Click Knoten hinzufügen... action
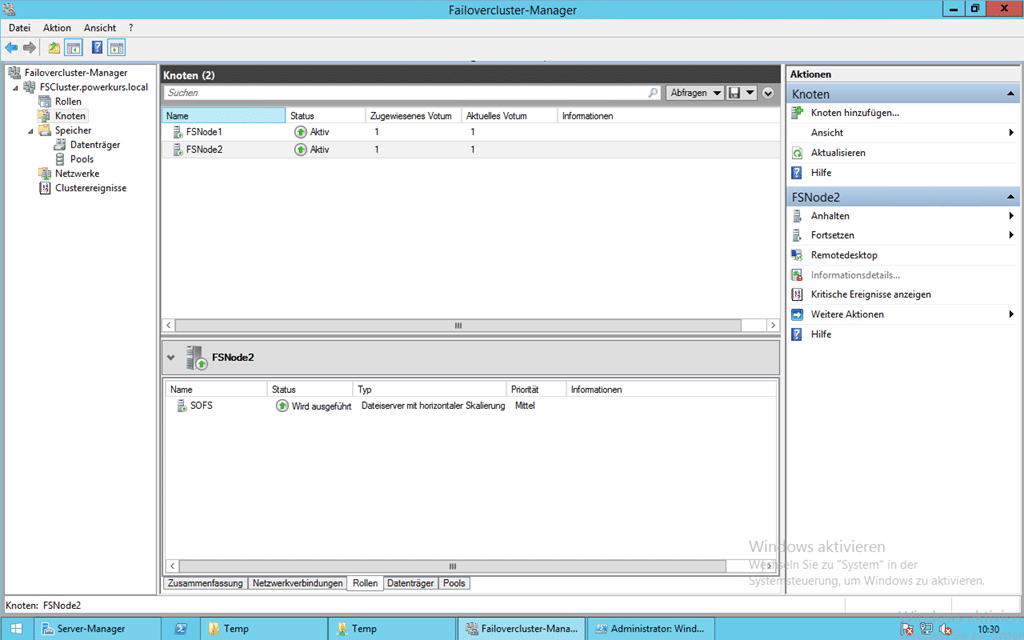Viewport: 1024px width, 640px height. [855, 113]
